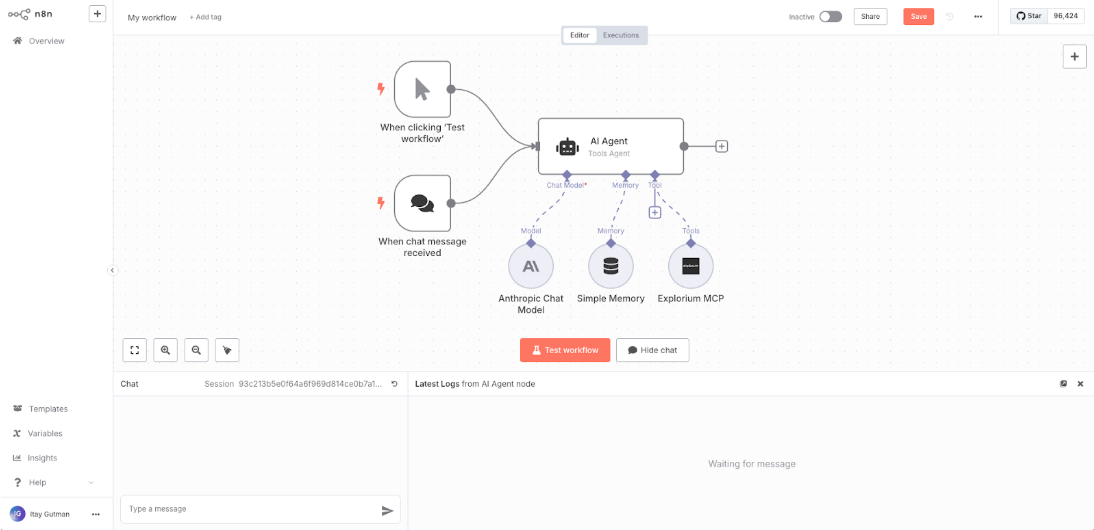1094x530 pixels.
Task: Reset the chat session
Action: (x=394, y=384)
